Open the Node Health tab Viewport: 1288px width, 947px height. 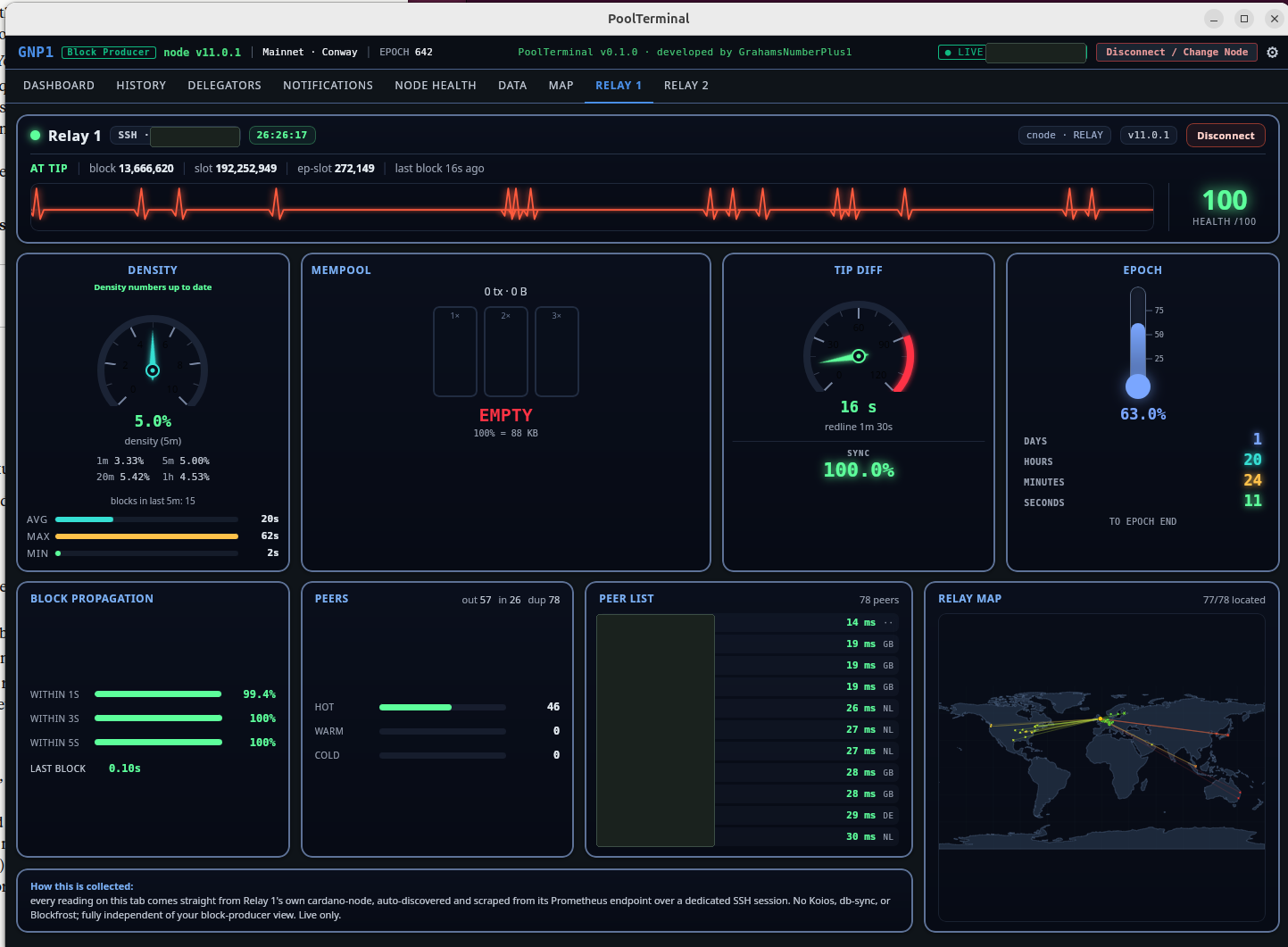tap(436, 86)
